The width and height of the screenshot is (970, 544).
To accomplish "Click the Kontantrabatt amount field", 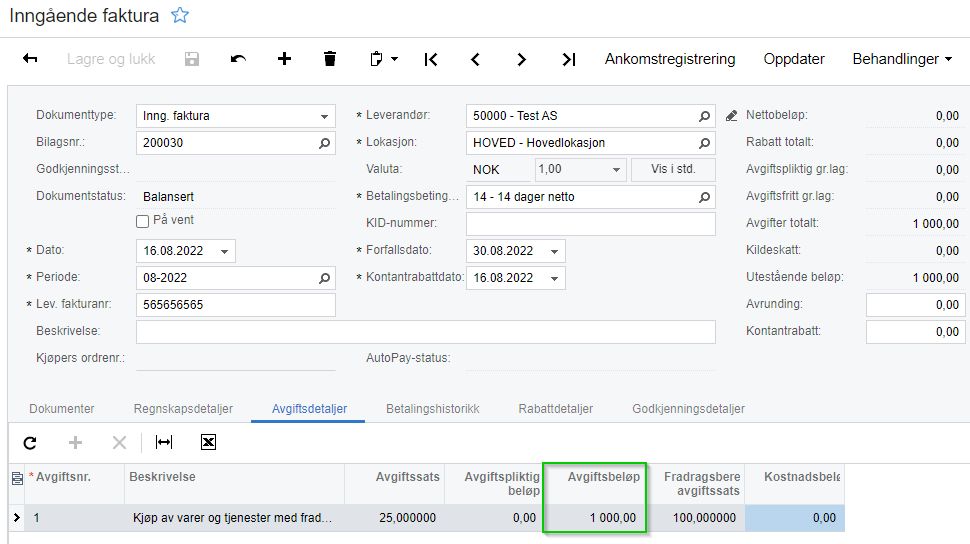I will pyautogui.click(x=915, y=332).
